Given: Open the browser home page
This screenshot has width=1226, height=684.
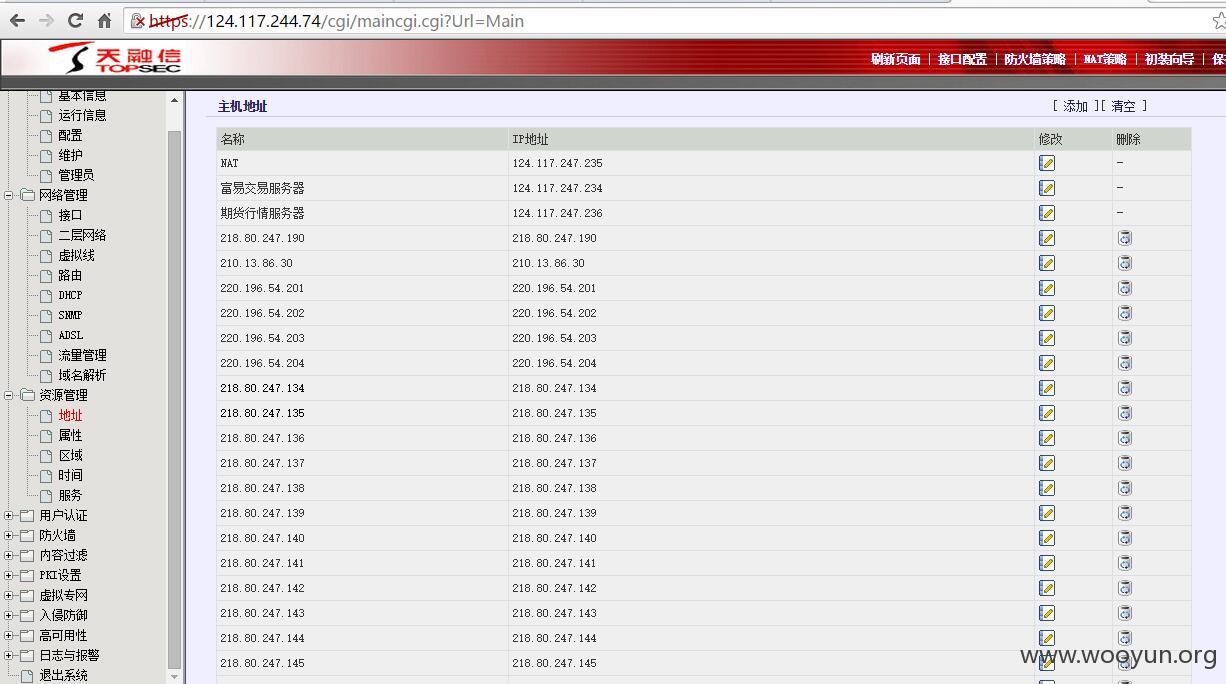Looking at the screenshot, I should (104, 20).
